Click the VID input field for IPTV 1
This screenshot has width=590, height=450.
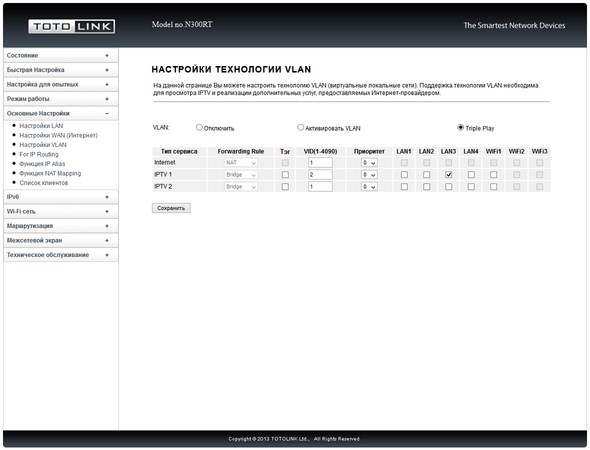(x=320, y=175)
